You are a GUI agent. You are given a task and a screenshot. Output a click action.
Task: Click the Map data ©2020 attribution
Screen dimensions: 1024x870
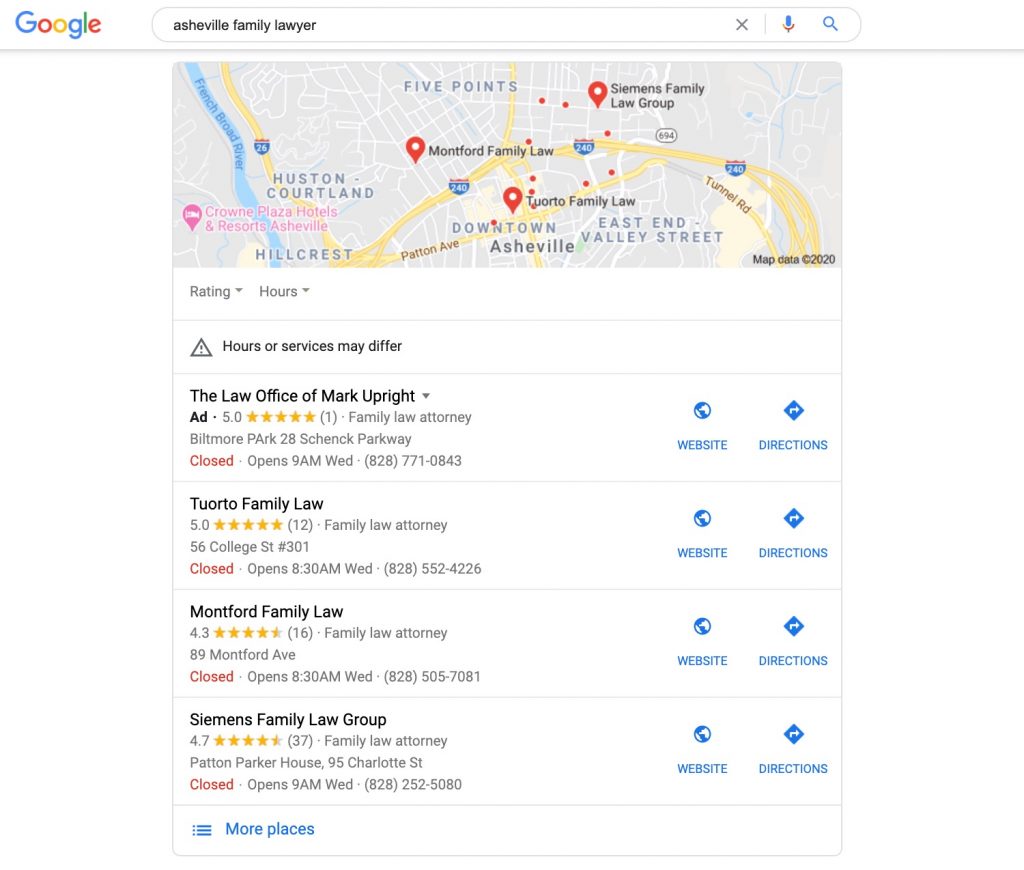793,259
